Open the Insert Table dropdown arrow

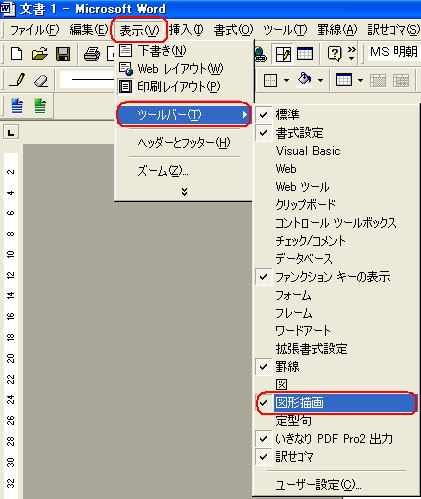click(x=360, y=80)
